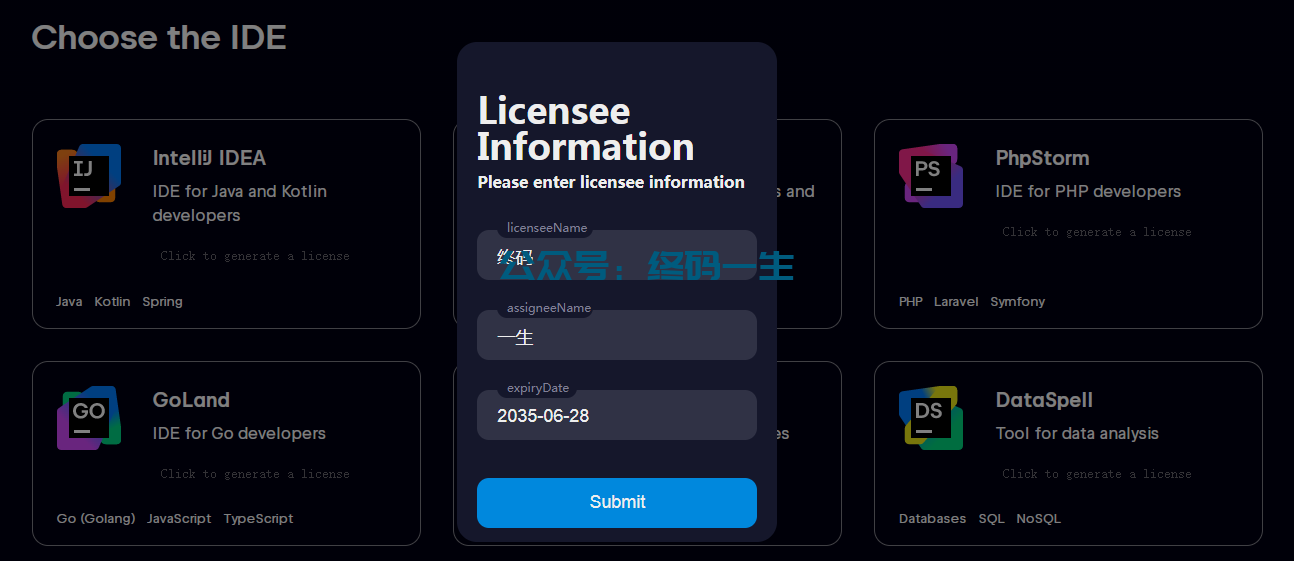Viewport: 1294px width, 561px height.
Task: Click 'Click to generate a license' under DataSpell
Action: click(1097, 474)
